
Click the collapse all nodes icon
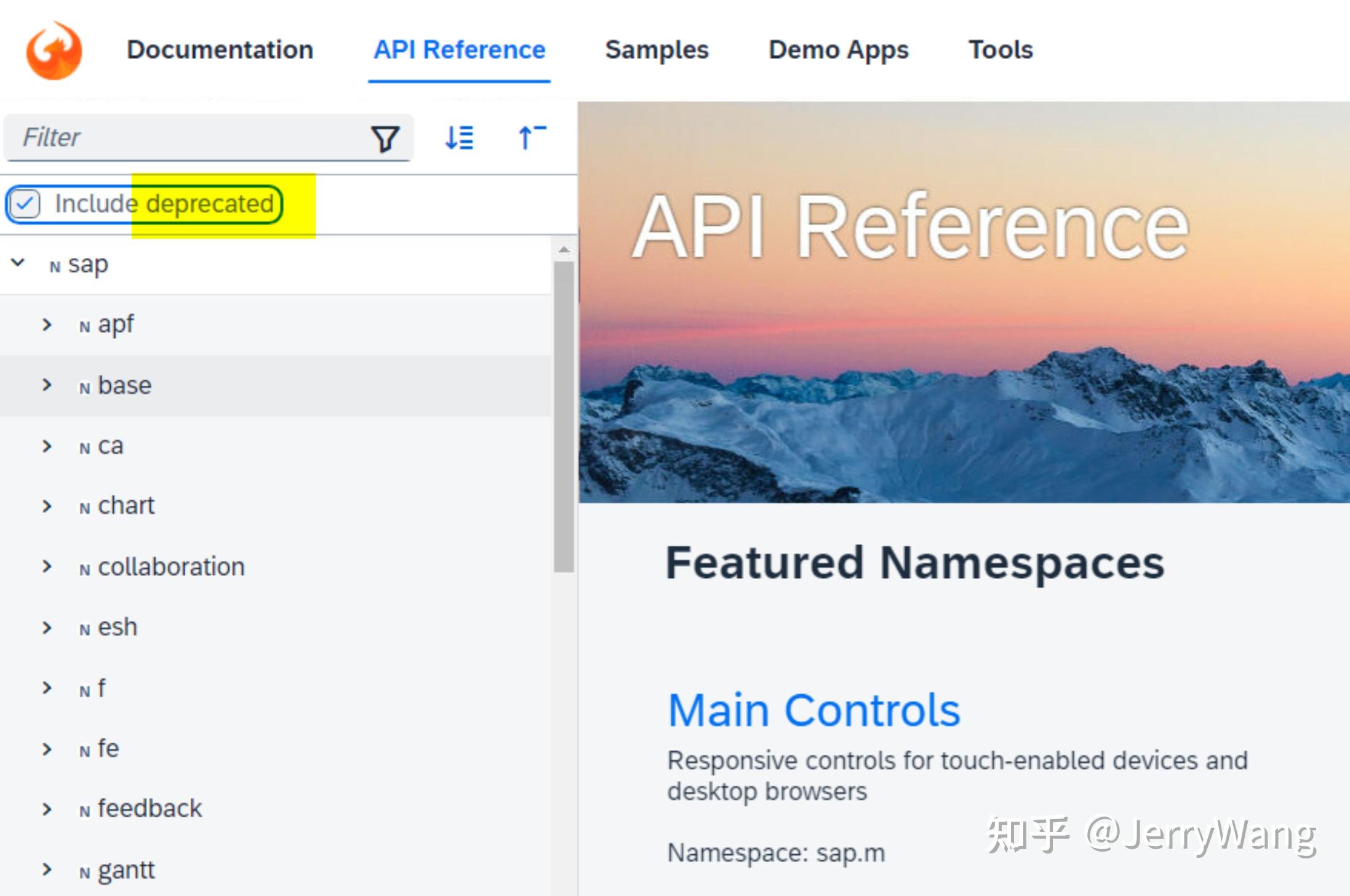532,138
